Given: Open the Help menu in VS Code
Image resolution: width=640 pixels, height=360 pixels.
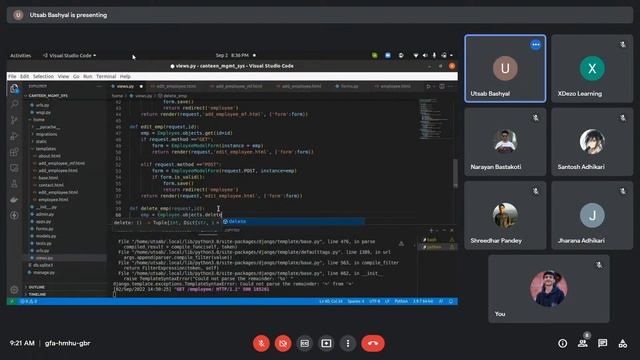Looking at the screenshot, I should tap(125, 76).
